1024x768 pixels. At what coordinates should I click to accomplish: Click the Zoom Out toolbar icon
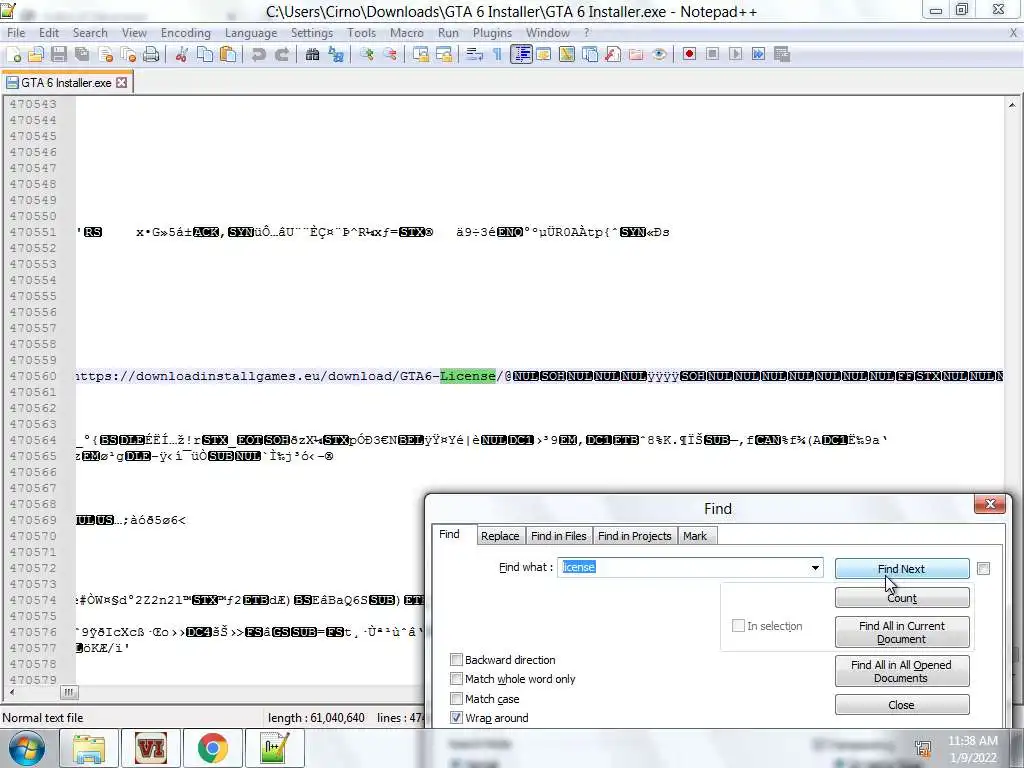coord(390,55)
